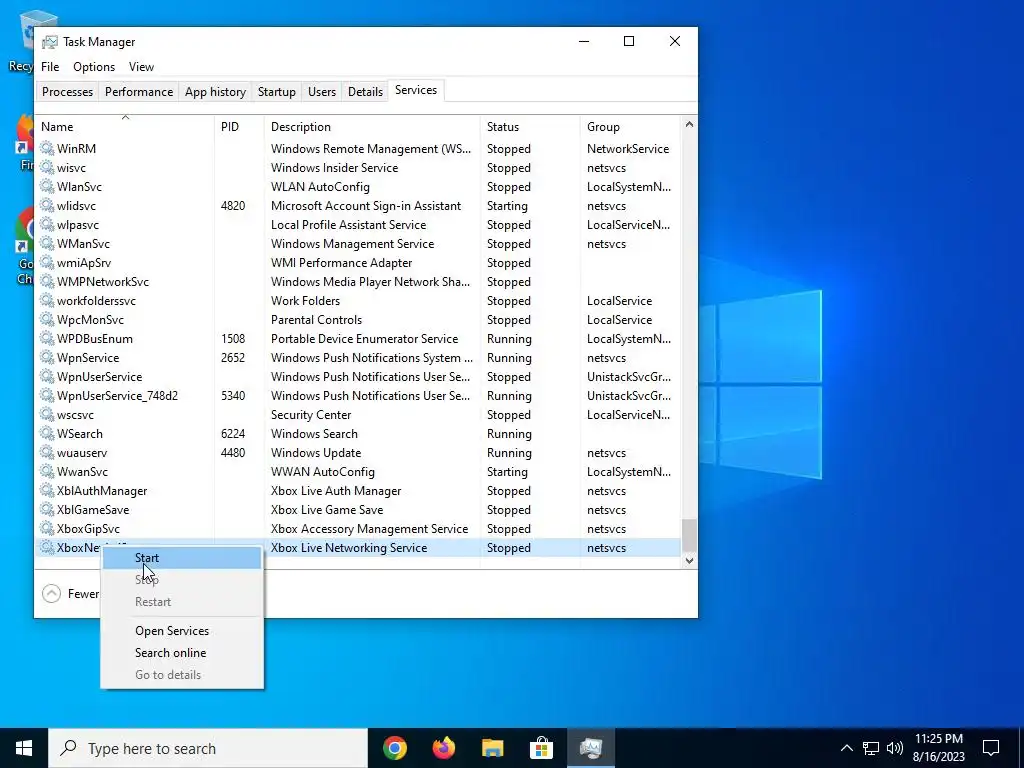
Task: Click gear icon beside WinRM service
Action: pyautogui.click(x=47, y=148)
